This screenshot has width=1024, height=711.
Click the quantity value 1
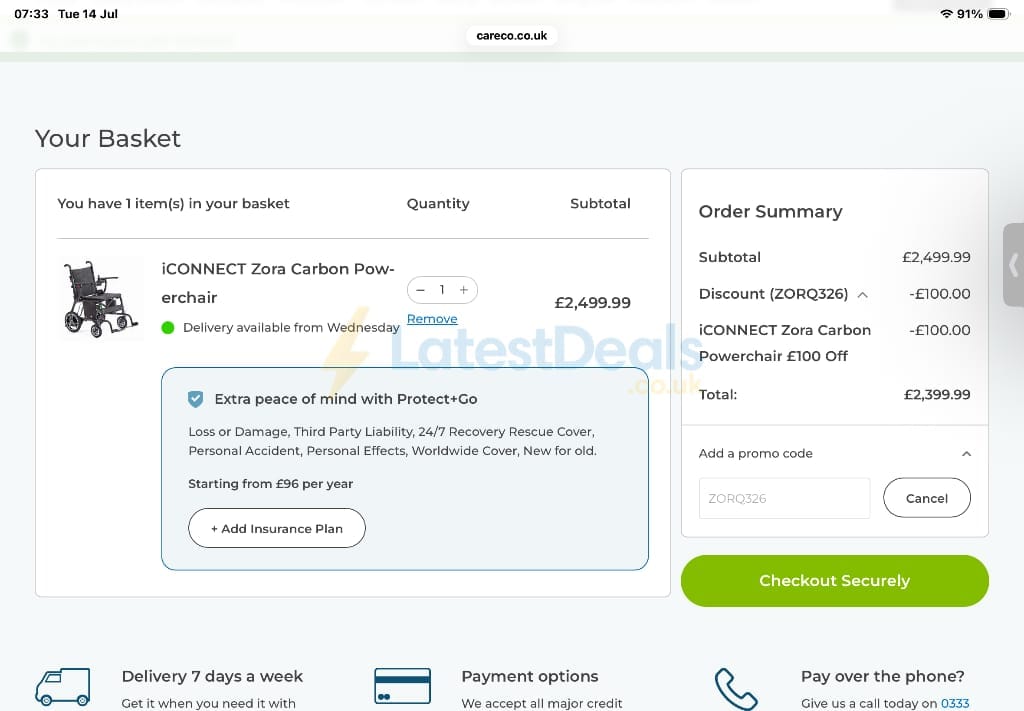[x=442, y=290]
